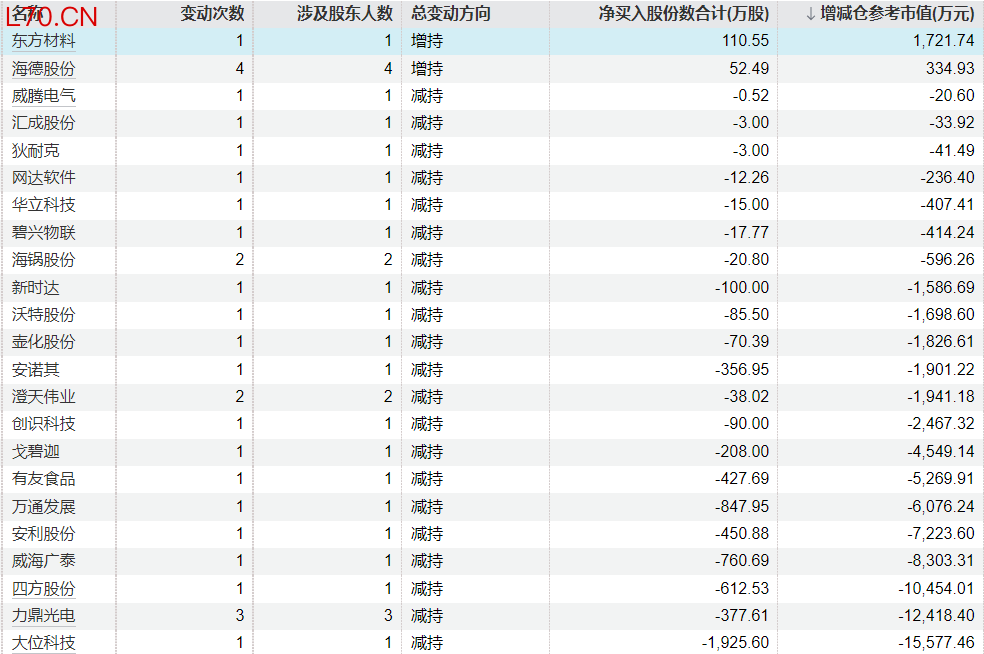
Task: Open the 海德股份 stock link
Action: 43,69
